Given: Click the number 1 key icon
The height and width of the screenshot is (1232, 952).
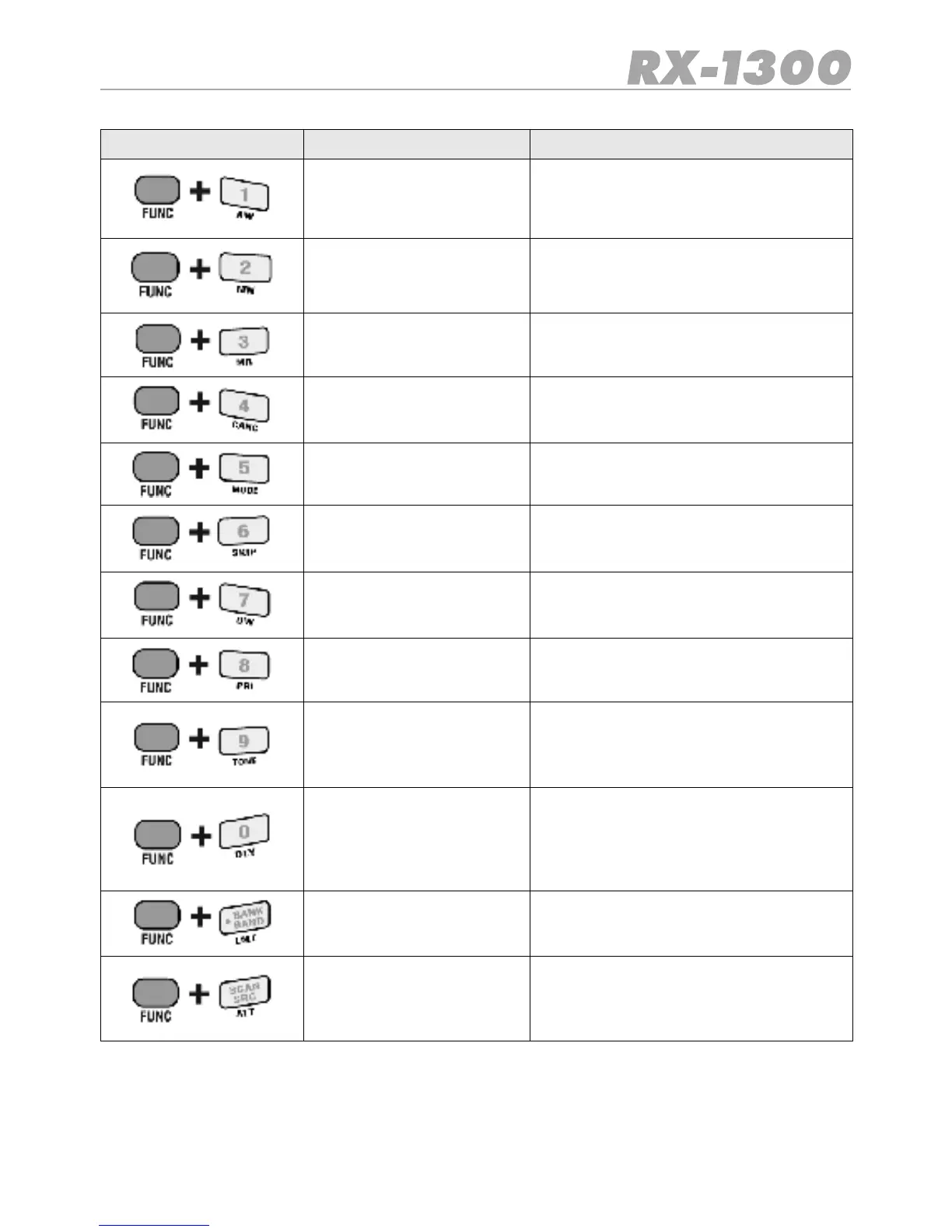Looking at the screenshot, I should point(244,194).
